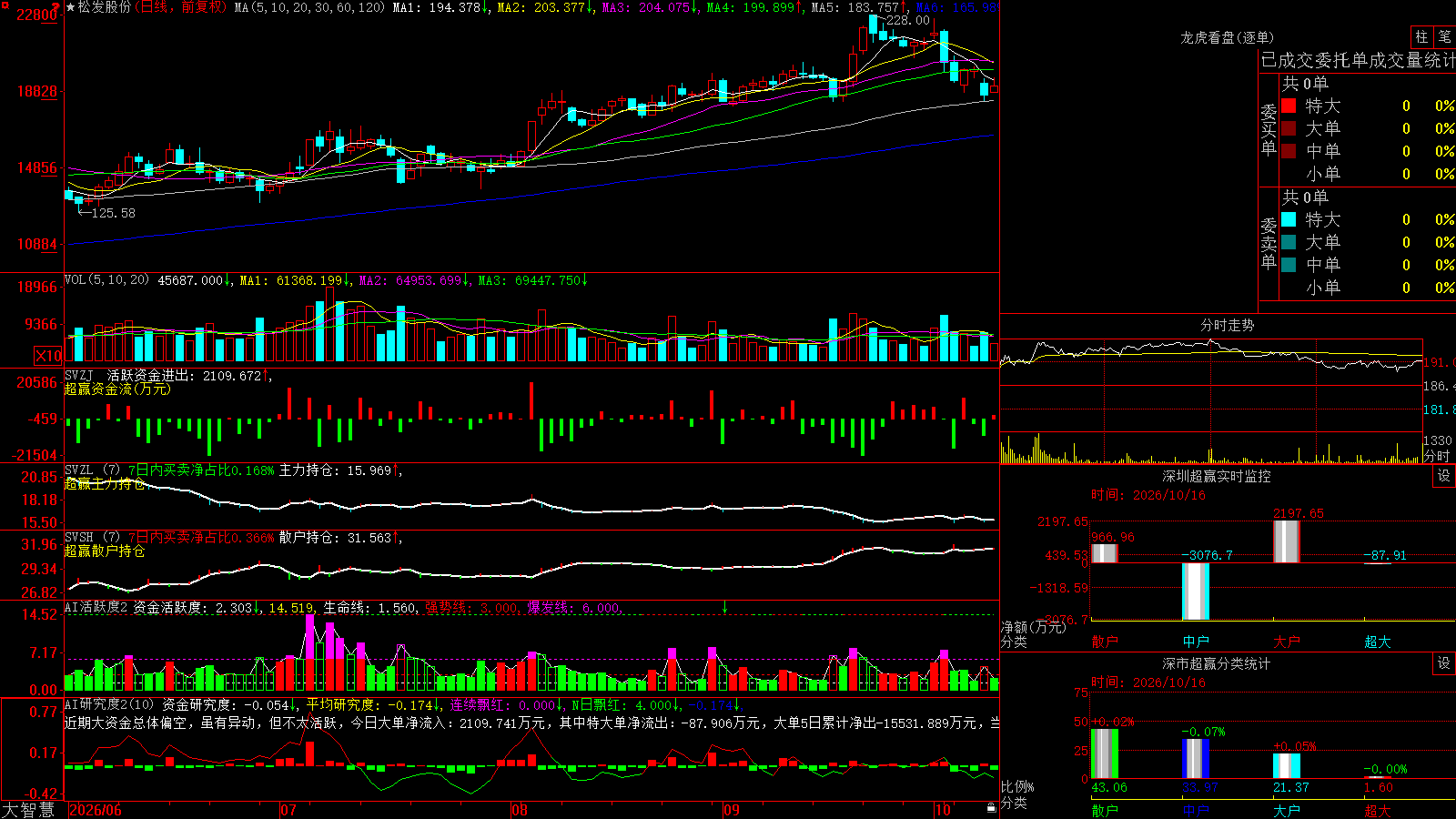Viewport: 1456px width, 819px height.
Task: Click the teal 中单 sell order swatch
Action: (x=1289, y=265)
